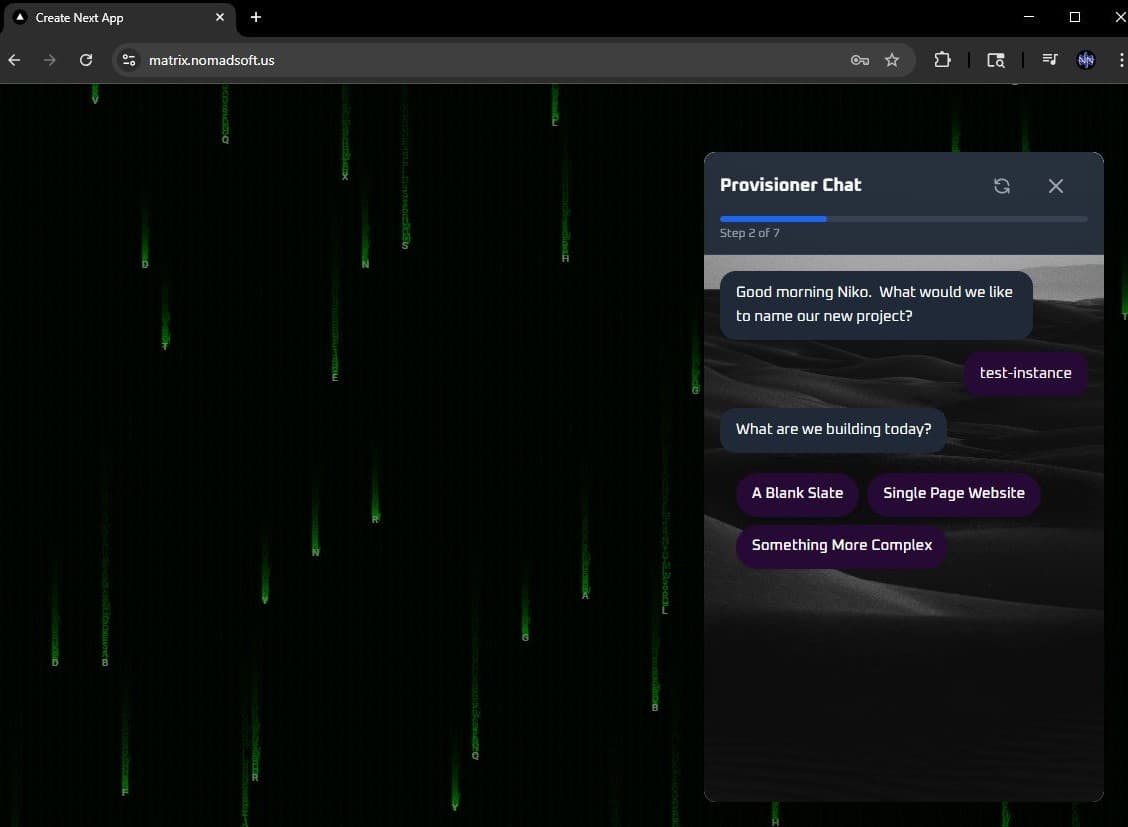
Task: Close the Provisioner Chat panel
Action: tap(1055, 186)
